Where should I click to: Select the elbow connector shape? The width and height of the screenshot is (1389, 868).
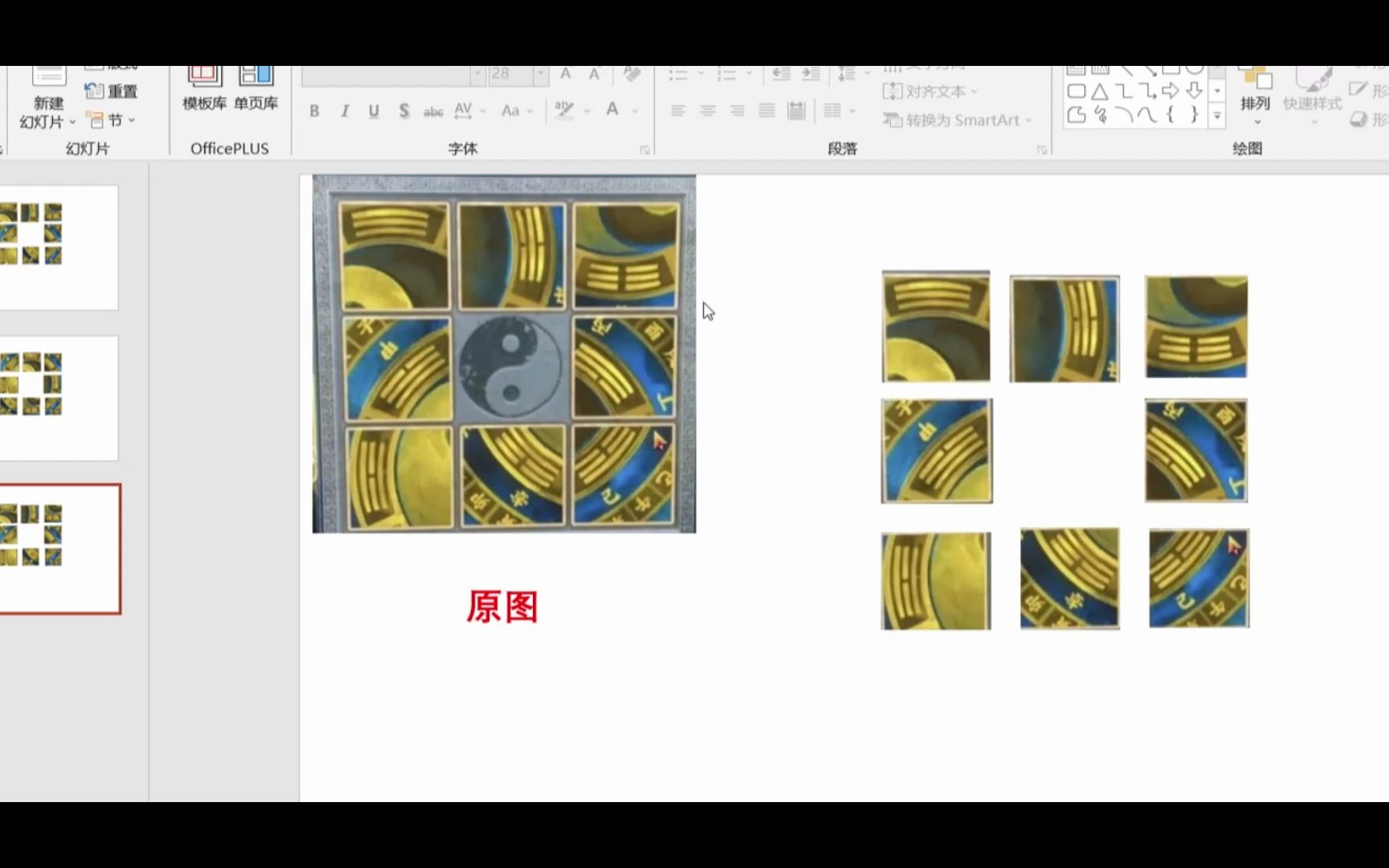(1124, 91)
